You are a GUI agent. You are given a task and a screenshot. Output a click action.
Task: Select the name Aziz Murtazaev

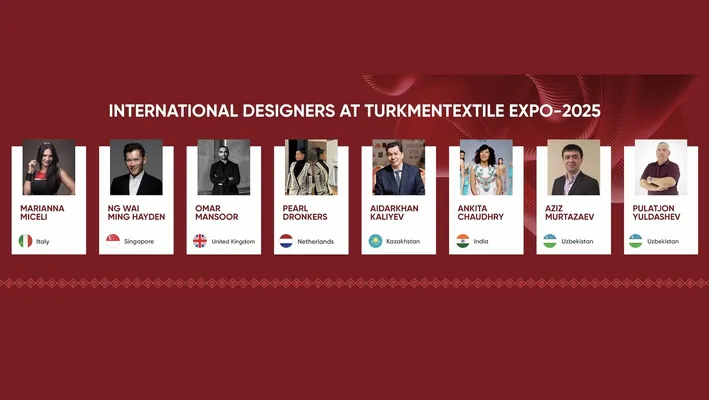(569, 212)
